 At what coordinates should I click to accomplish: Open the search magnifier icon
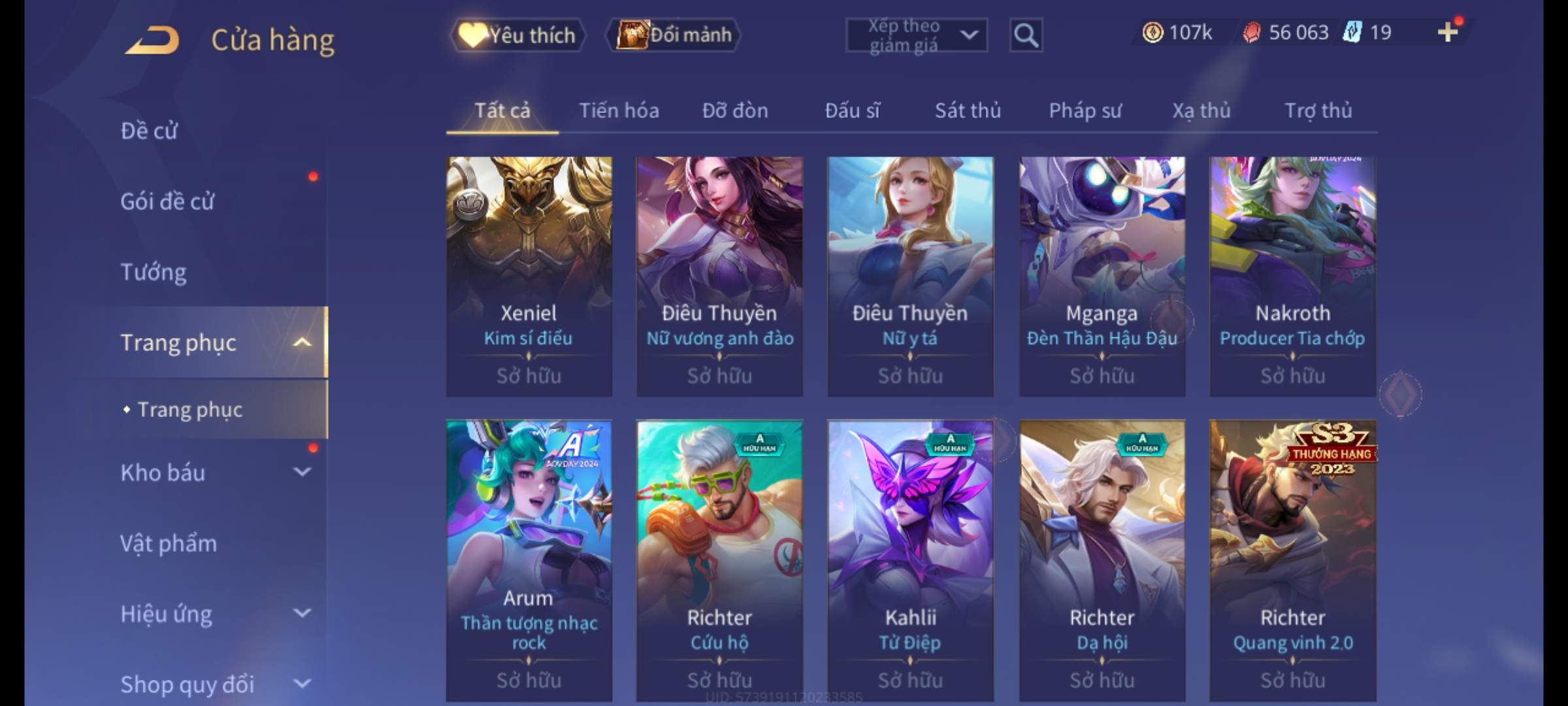point(1026,35)
